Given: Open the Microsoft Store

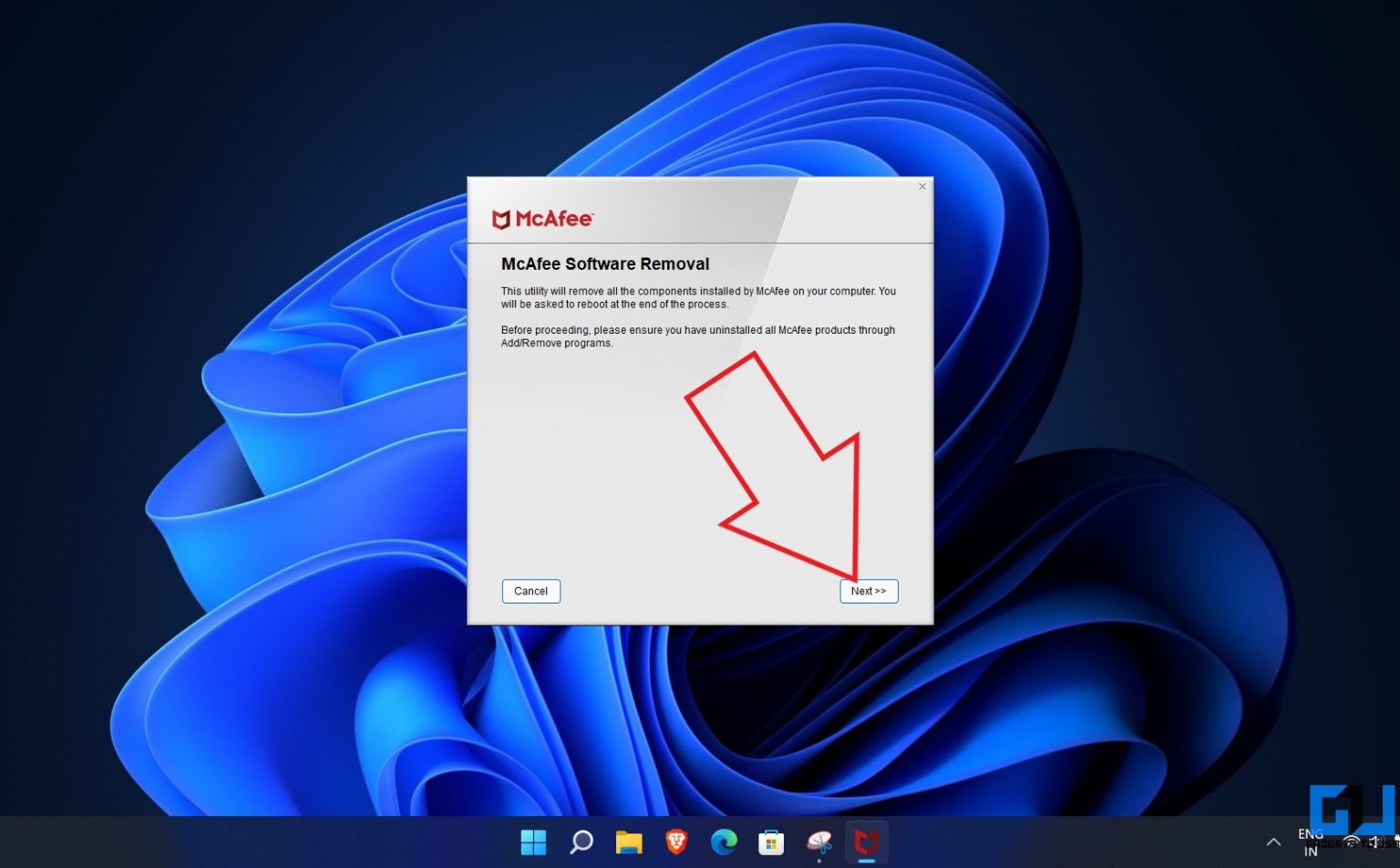Looking at the screenshot, I should coord(770,842).
